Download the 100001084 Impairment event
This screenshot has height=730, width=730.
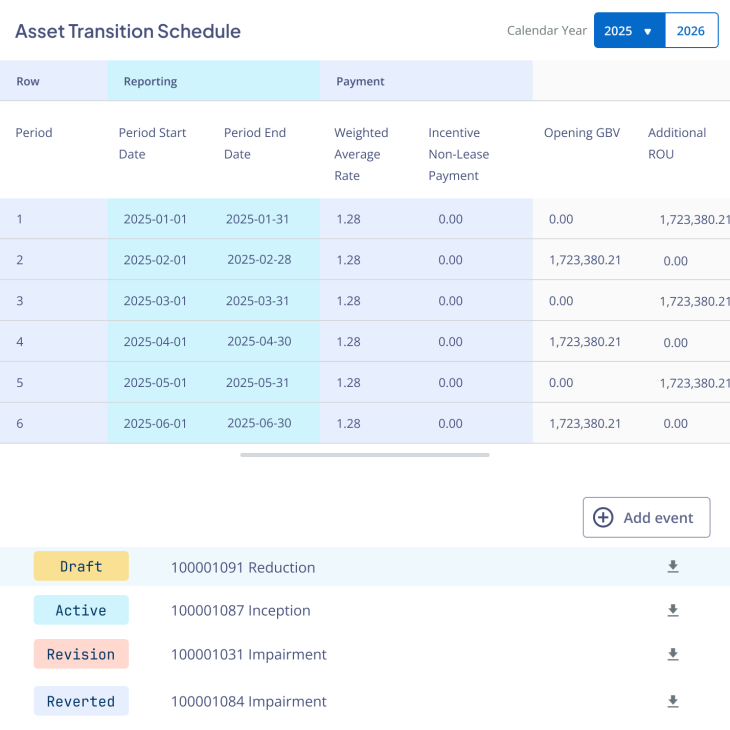[x=673, y=701]
